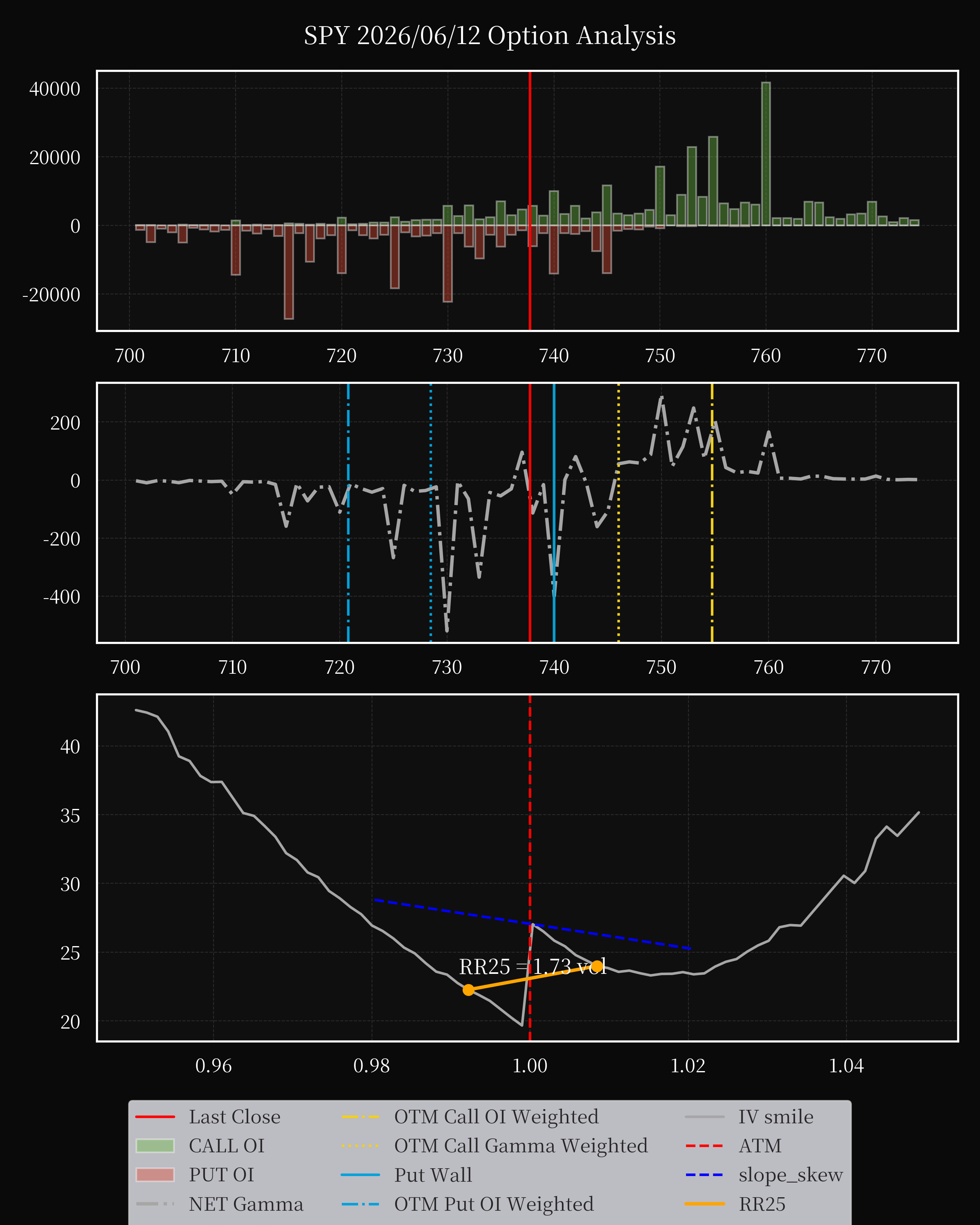Select the Put Wall legend label
The width and height of the screenshot is (980, 1225).
click(x=433, y=1174)
